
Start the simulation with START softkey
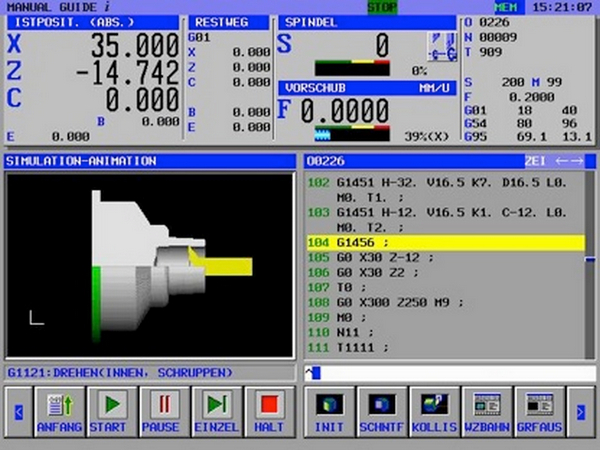108,411
